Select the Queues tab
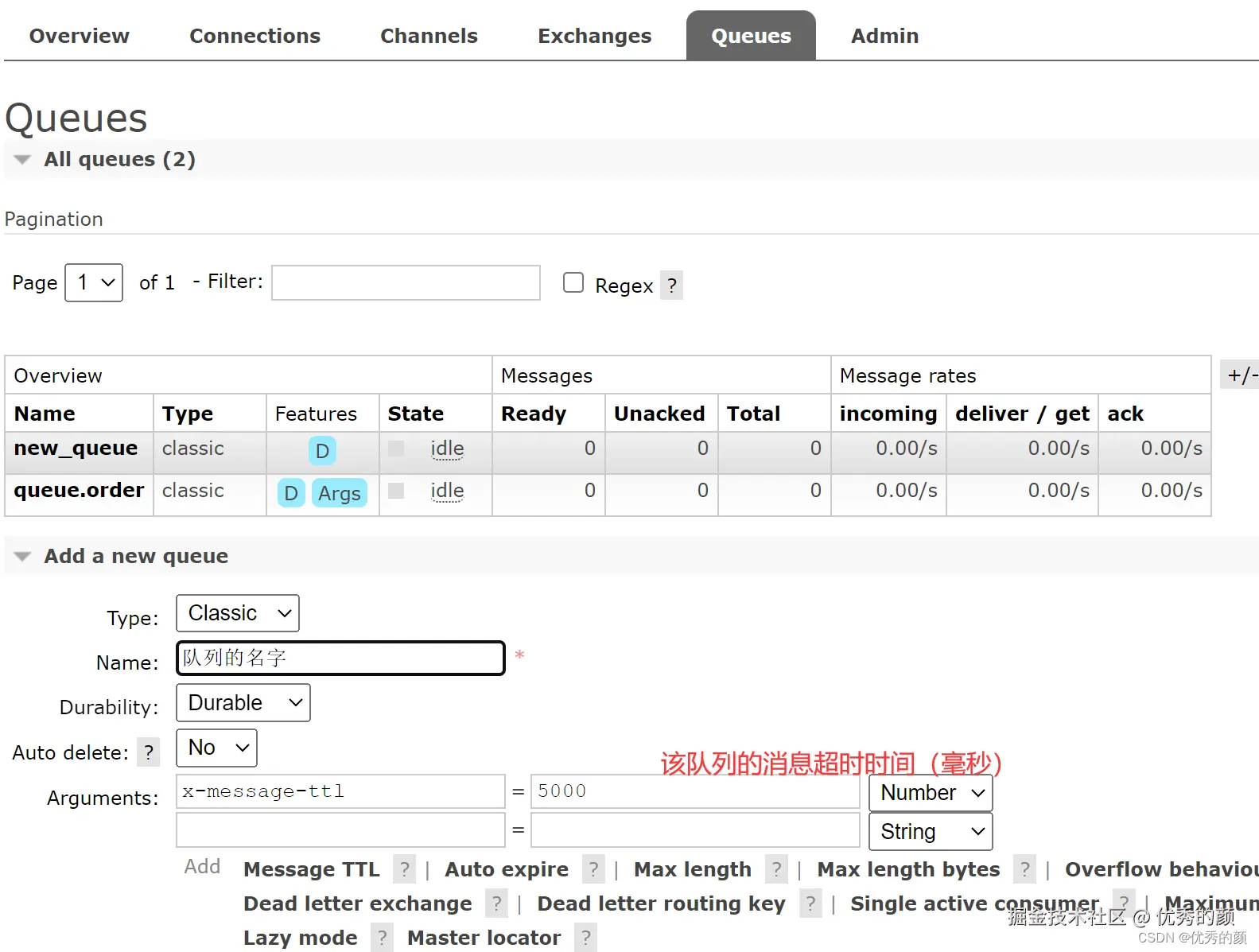Viewport: 1259px width, 952px height. [x=751, y=36]
